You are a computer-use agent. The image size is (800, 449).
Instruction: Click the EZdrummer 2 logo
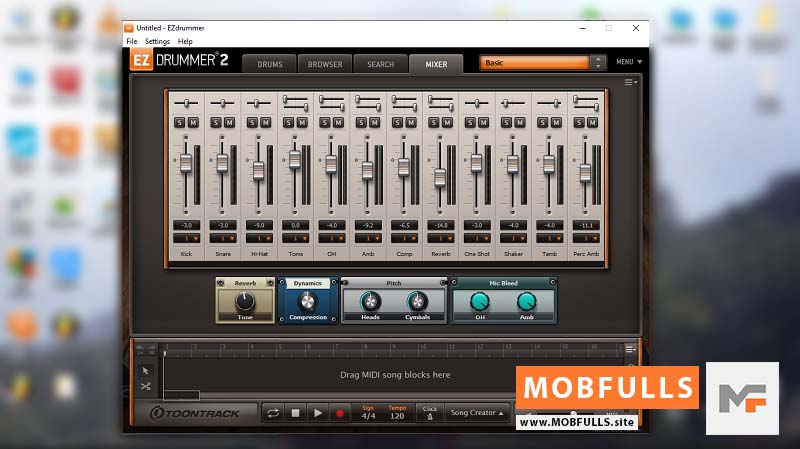[180, 60]
